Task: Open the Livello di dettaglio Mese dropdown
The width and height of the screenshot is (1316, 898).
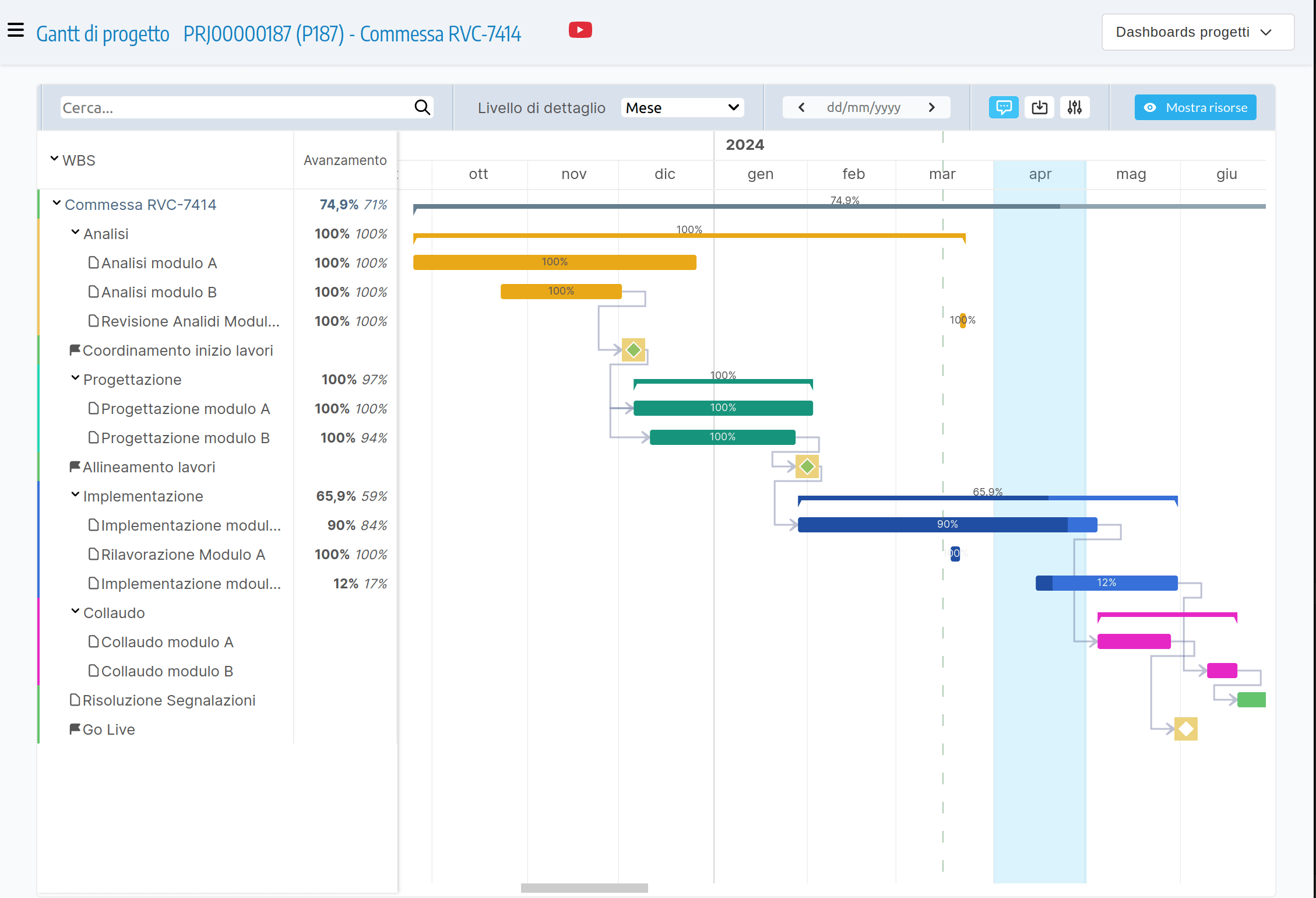Action: coord(682,107)
